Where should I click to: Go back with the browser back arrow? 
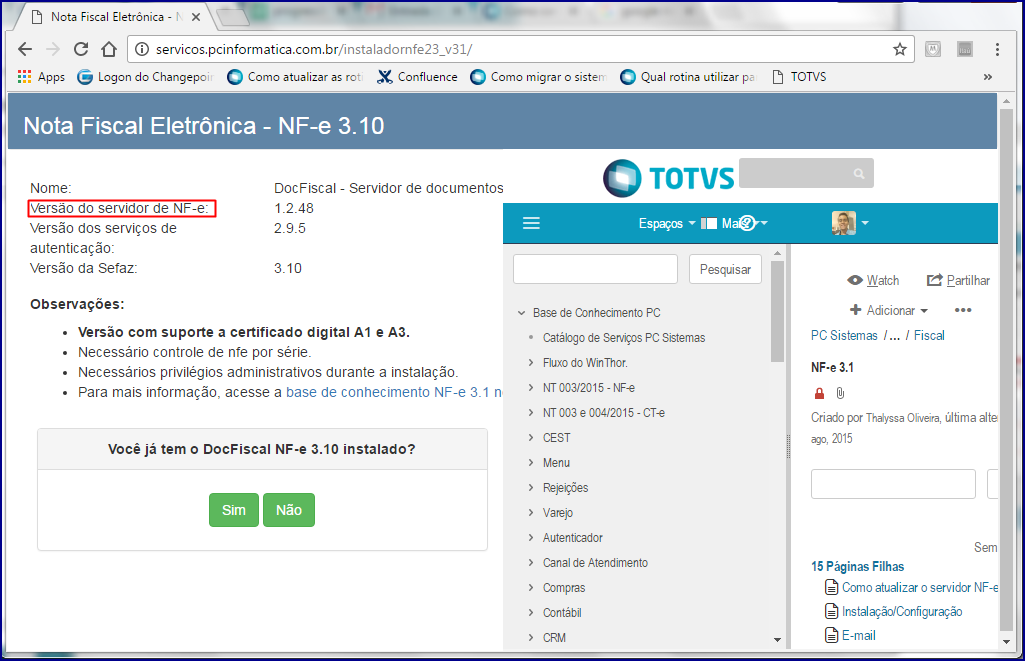click(25, 49)
